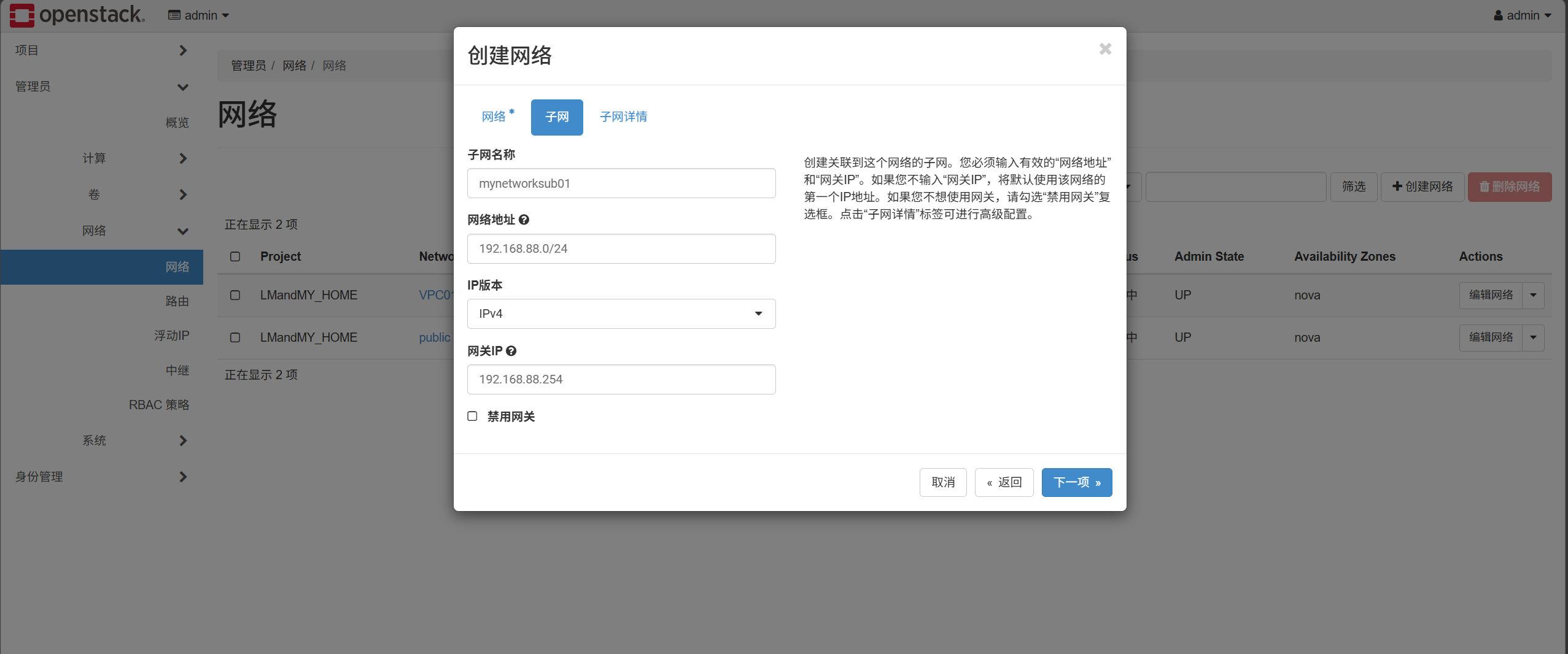Click the 下一项 button
Screen dimensions: 1568x654
1077,482
